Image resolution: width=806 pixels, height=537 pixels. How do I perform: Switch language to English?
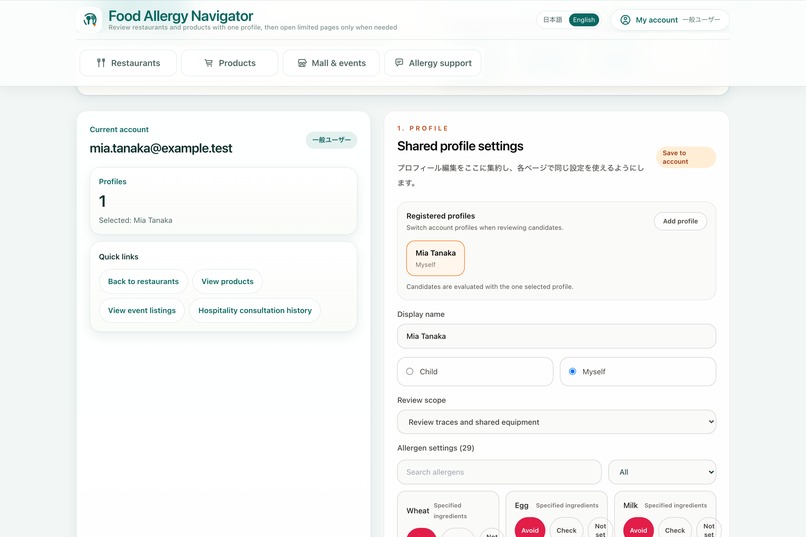pyautogui.click(x=584, y=20)
